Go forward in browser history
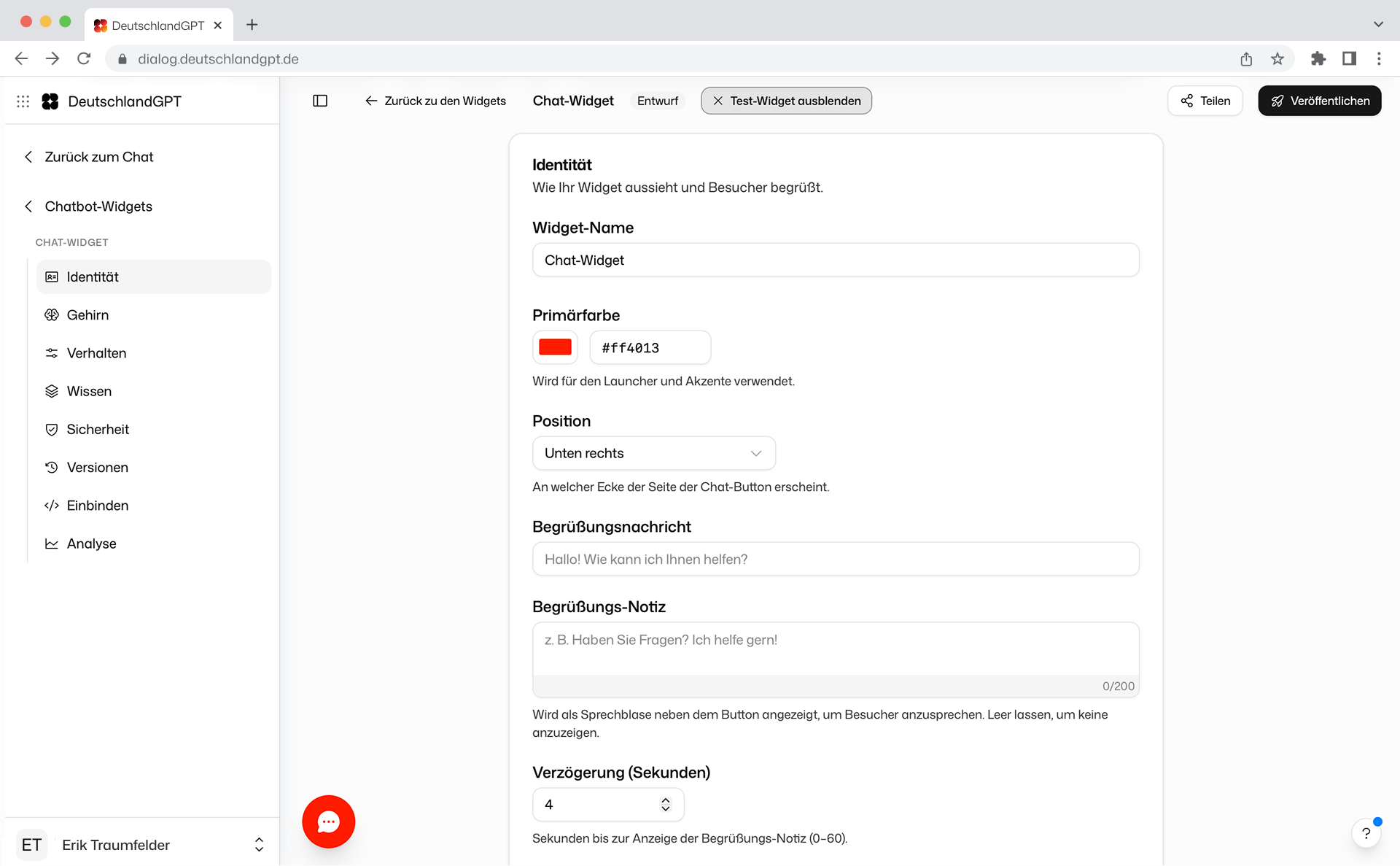The height and width of the screenshot is (866, 1400). tap(52, 59)
